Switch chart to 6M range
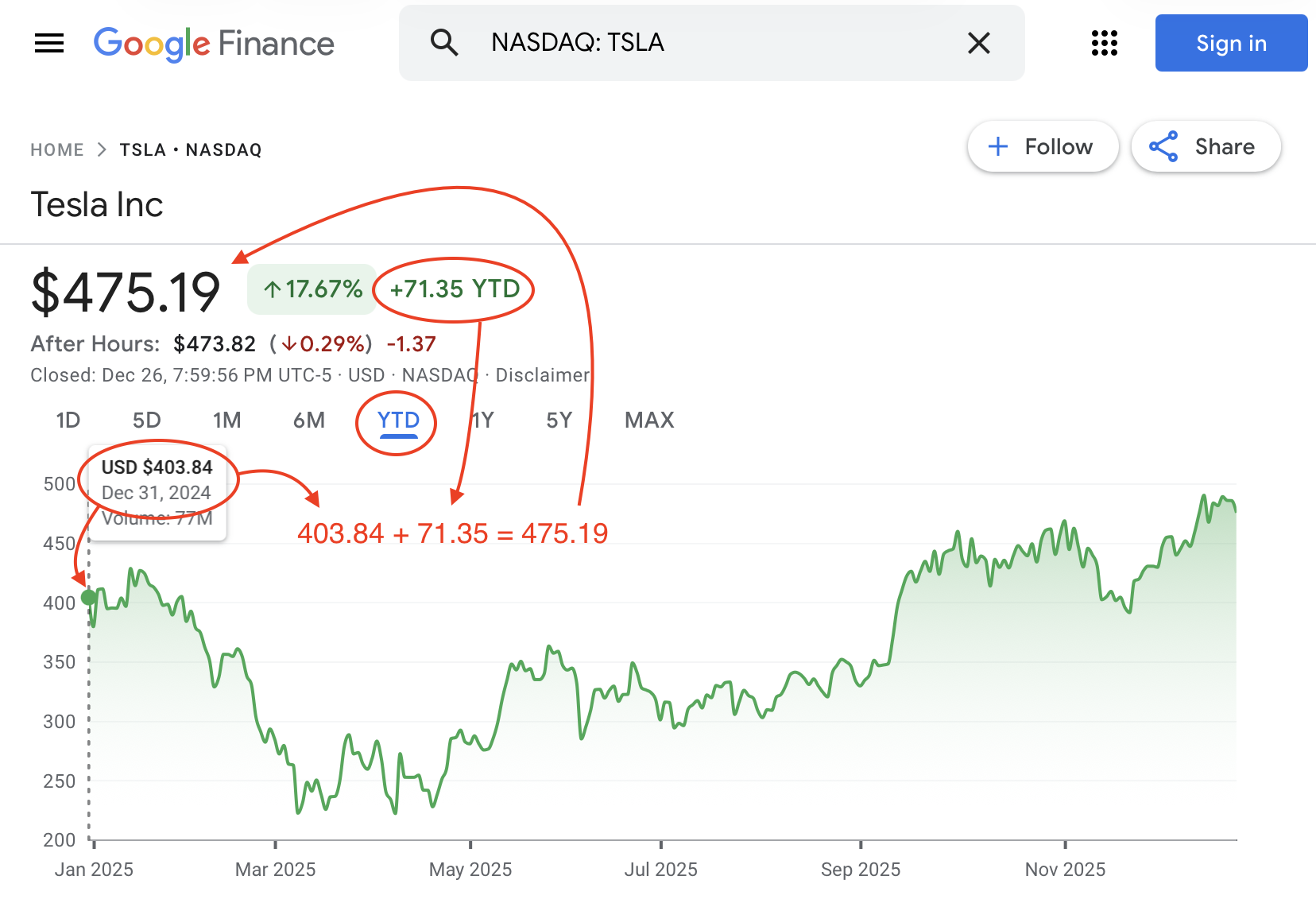The height and width of the screenshot is (903, 1316). [x=309, y=420]
